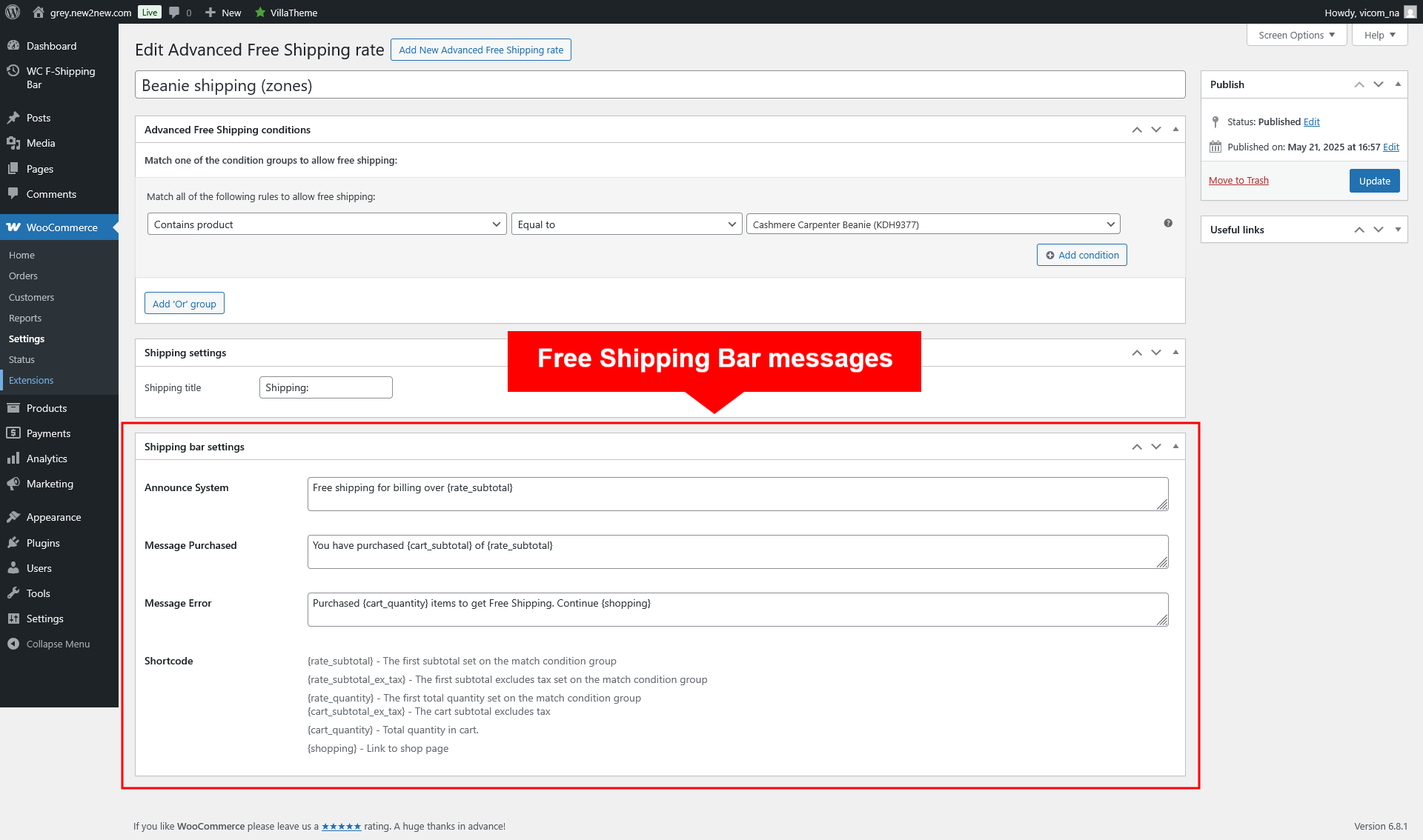Screen dimensions: 1423x840
Task: Open WooCommerce Reports submenu
Action: pyautogui.click(x=25, y=318)
